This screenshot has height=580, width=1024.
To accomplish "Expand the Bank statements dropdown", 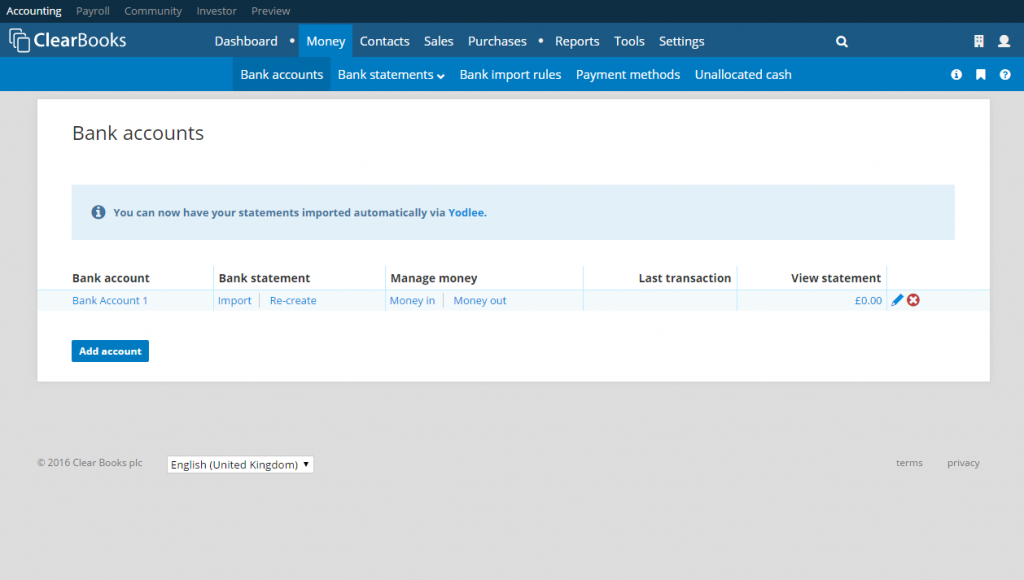I will click(391, 74).
